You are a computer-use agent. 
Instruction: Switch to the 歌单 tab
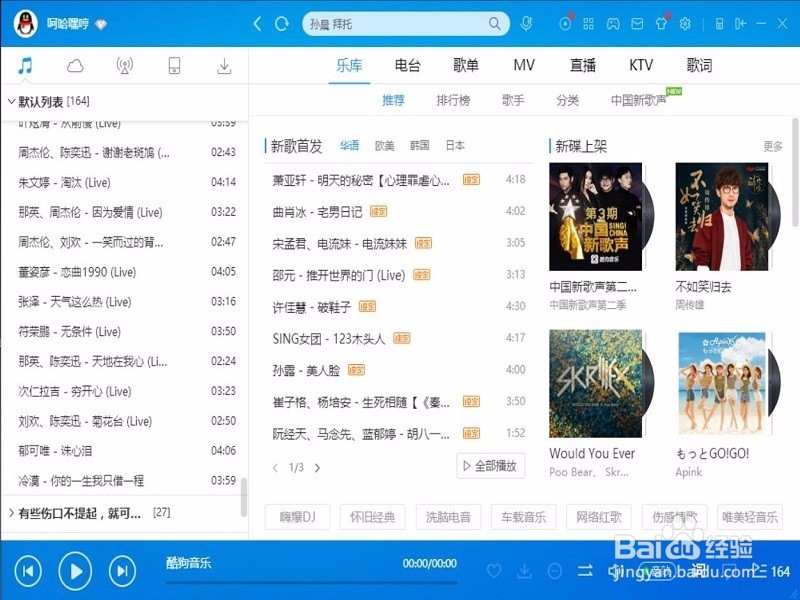tap(466, 65)
